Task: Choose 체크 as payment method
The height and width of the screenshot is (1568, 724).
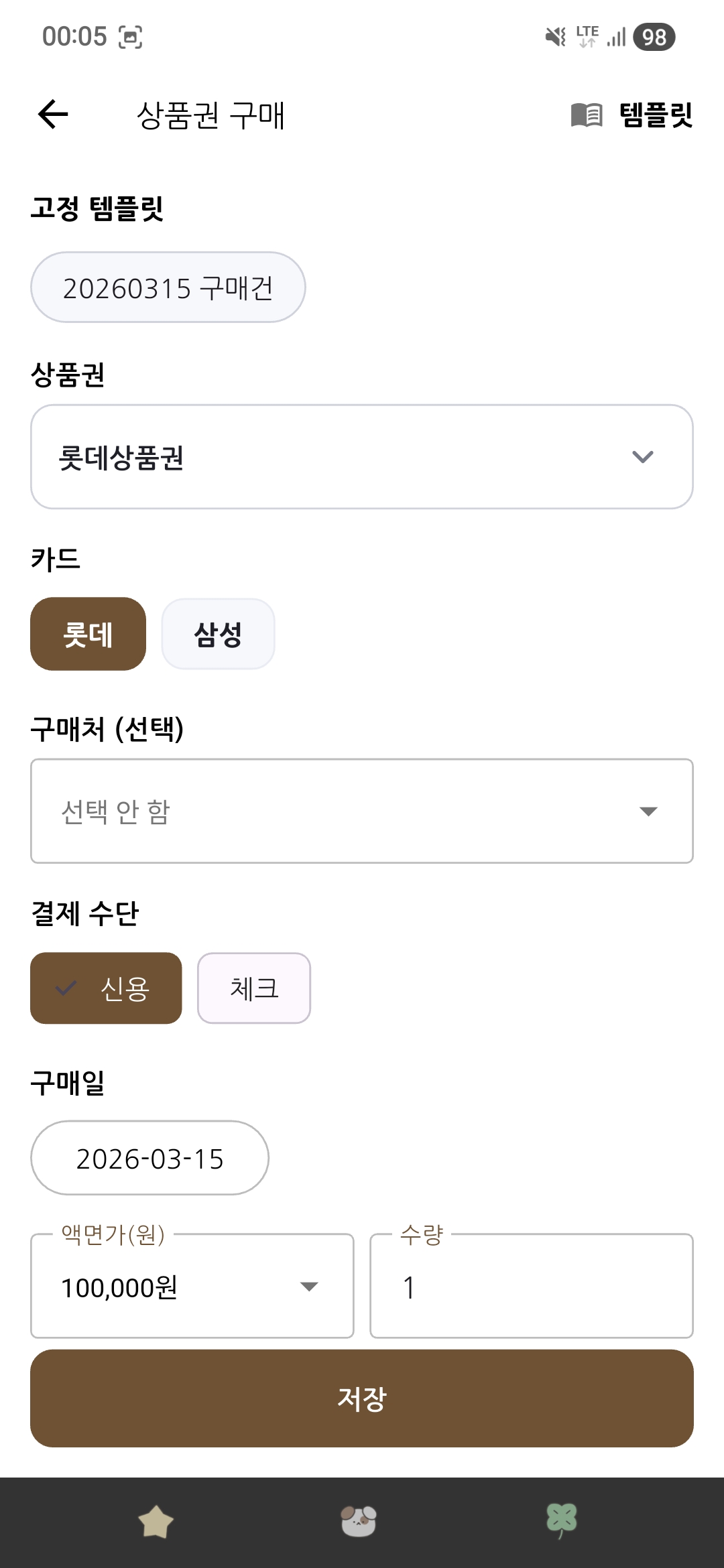Action: point(253,988)
